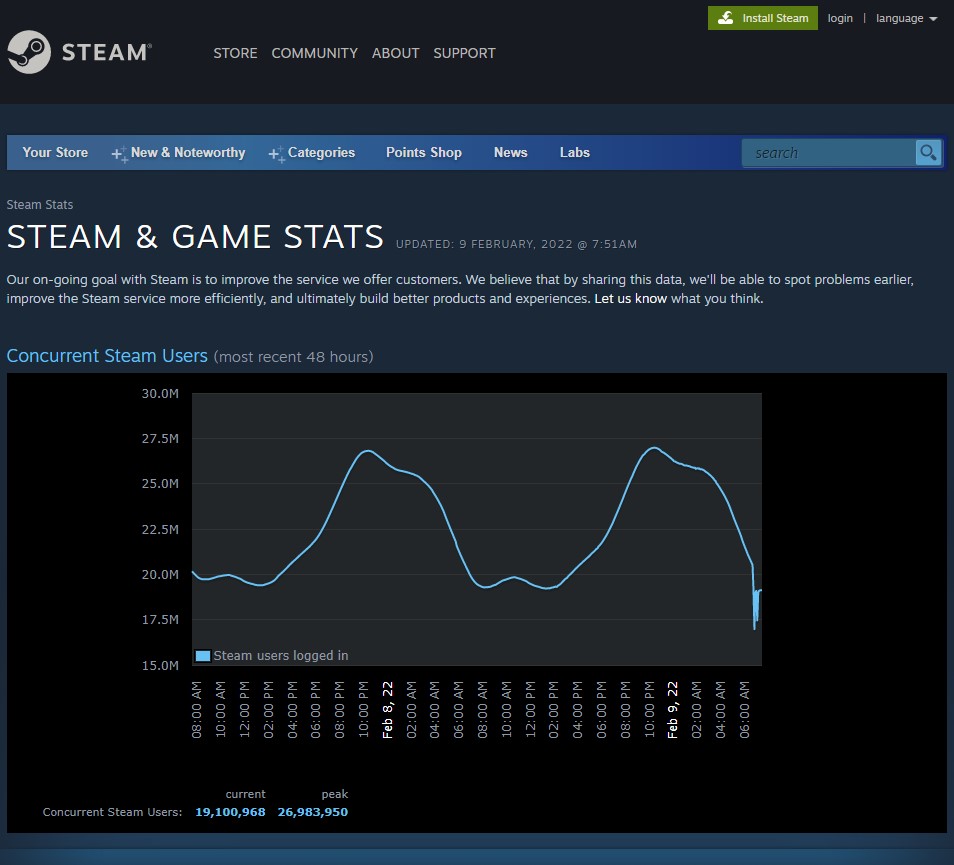The image size is (954, 865).
Task: Click the blue legend square for logged-in users
Action: pos(203,656)
